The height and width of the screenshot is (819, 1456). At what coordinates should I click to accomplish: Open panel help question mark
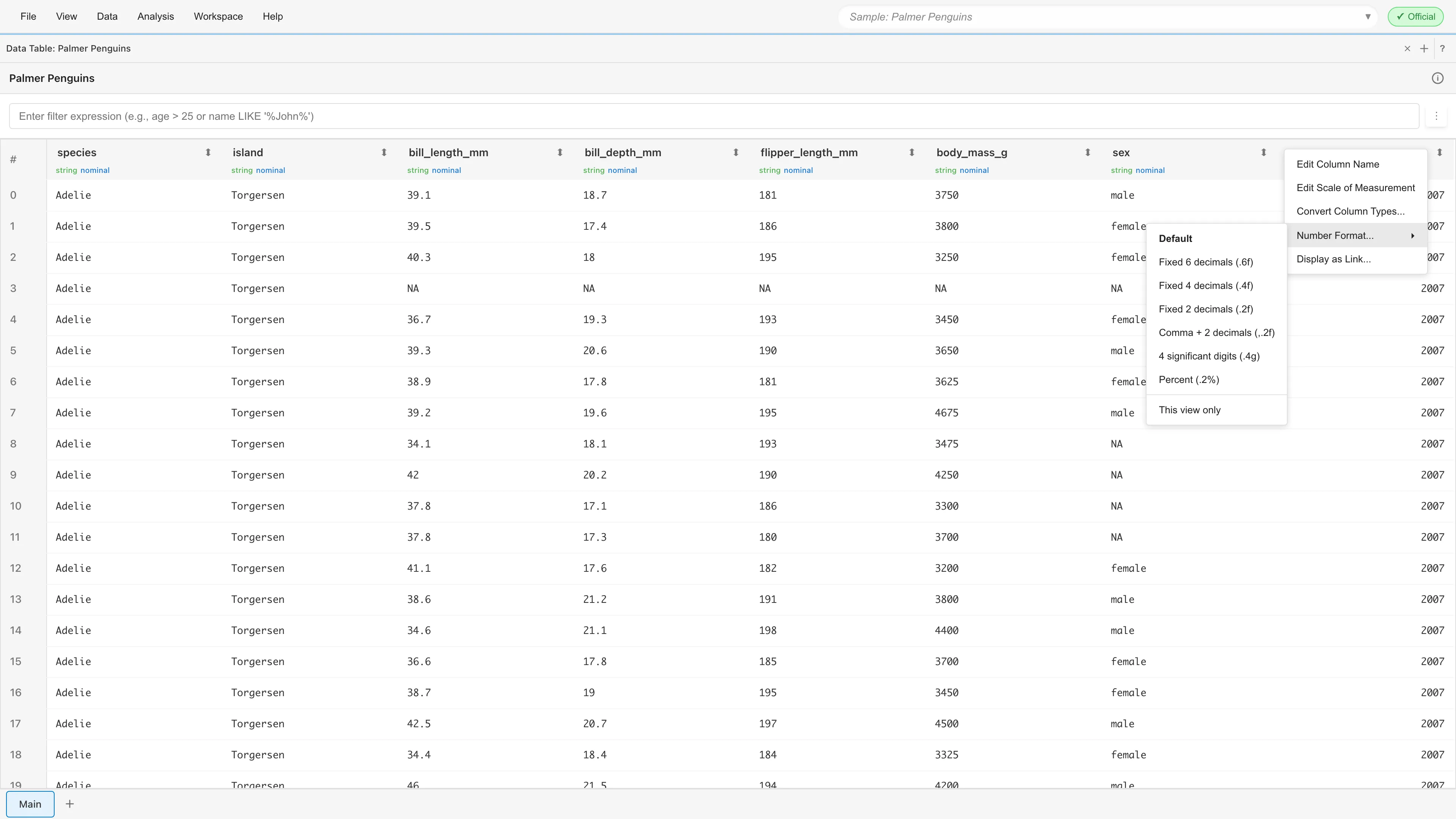coord(1442,49)
